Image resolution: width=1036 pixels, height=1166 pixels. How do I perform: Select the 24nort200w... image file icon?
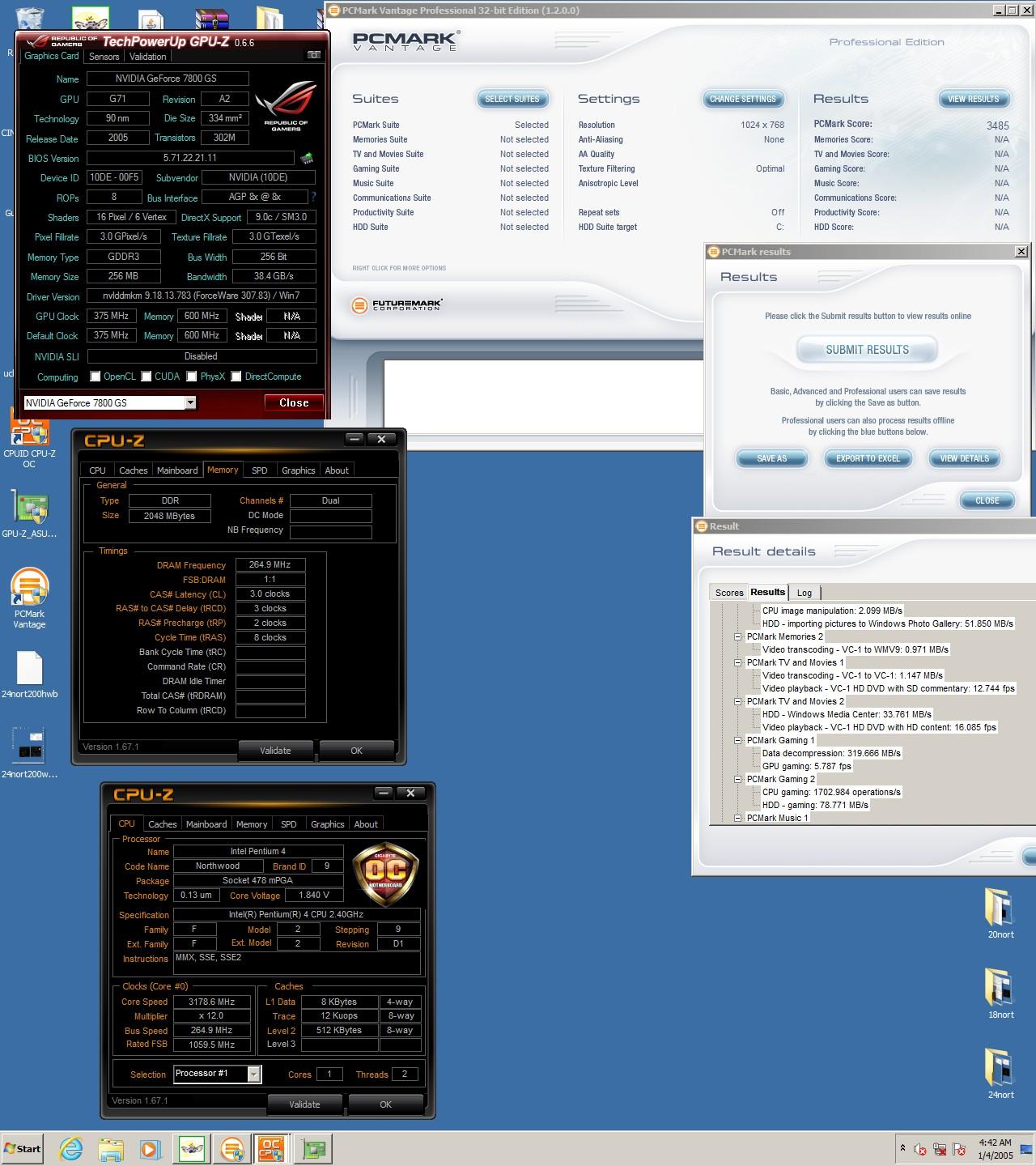tap(29, 753)
